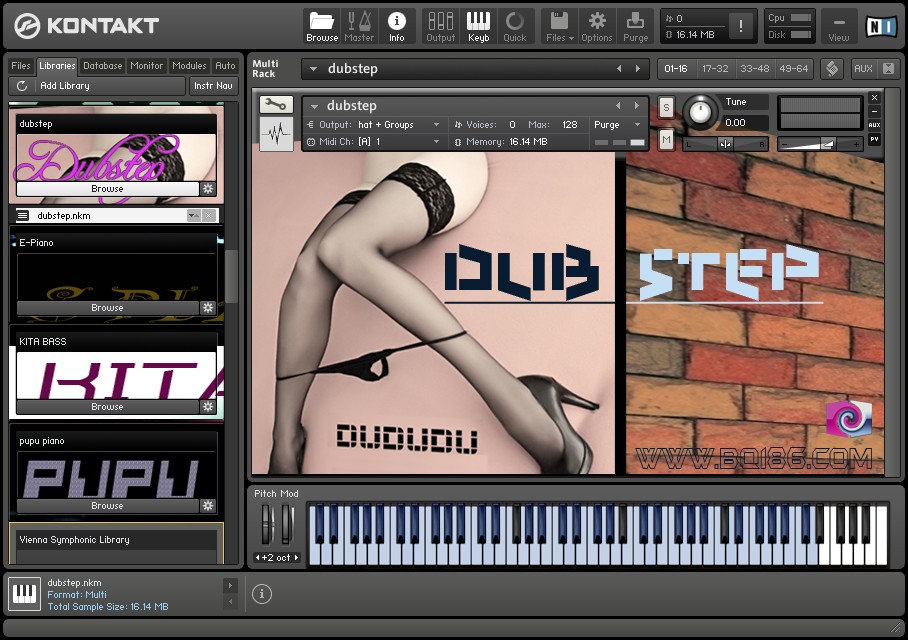
Task: Open the dubstep instrument name dropdown
Action: (x=314, y=107)
